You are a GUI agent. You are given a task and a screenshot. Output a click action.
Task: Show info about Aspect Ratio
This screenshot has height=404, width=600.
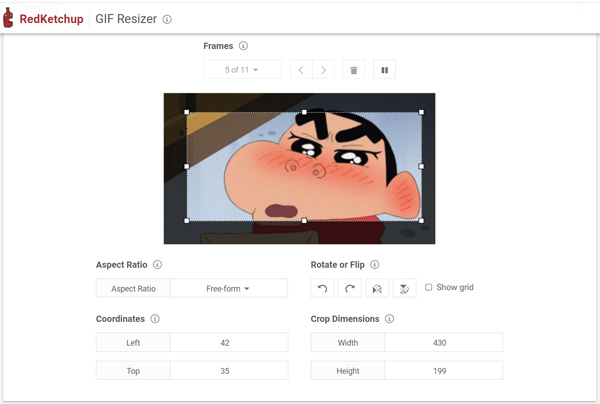[157, 265]
